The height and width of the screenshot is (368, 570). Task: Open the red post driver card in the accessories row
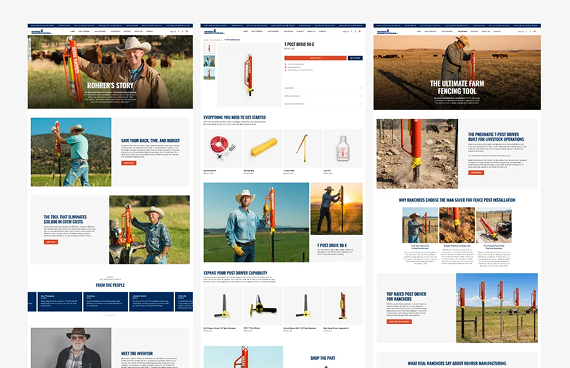(x=343, y=308)
